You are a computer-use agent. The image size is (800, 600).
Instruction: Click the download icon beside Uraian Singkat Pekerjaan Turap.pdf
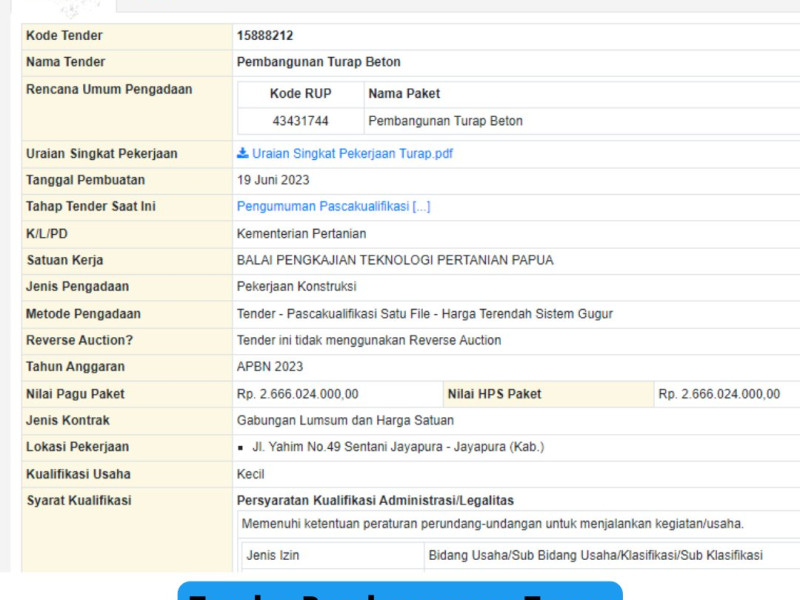click(242, 154)
